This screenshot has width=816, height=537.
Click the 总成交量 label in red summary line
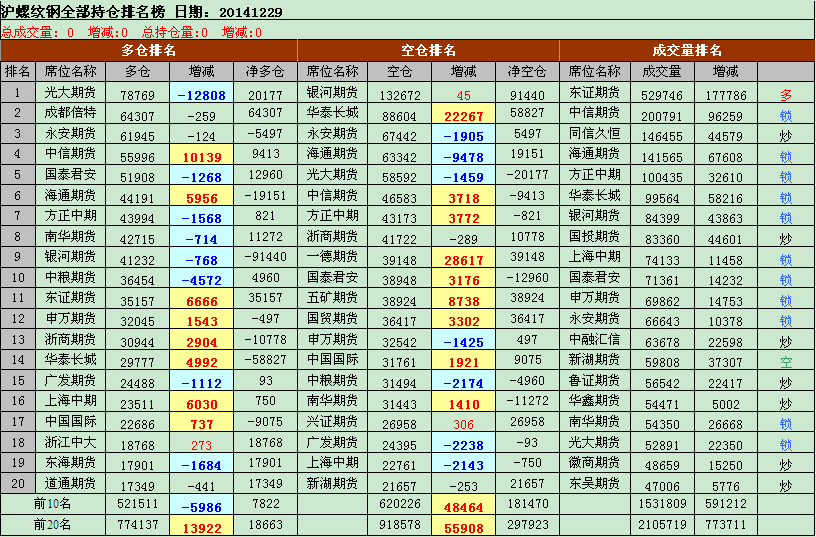click(x=26, y=33)
